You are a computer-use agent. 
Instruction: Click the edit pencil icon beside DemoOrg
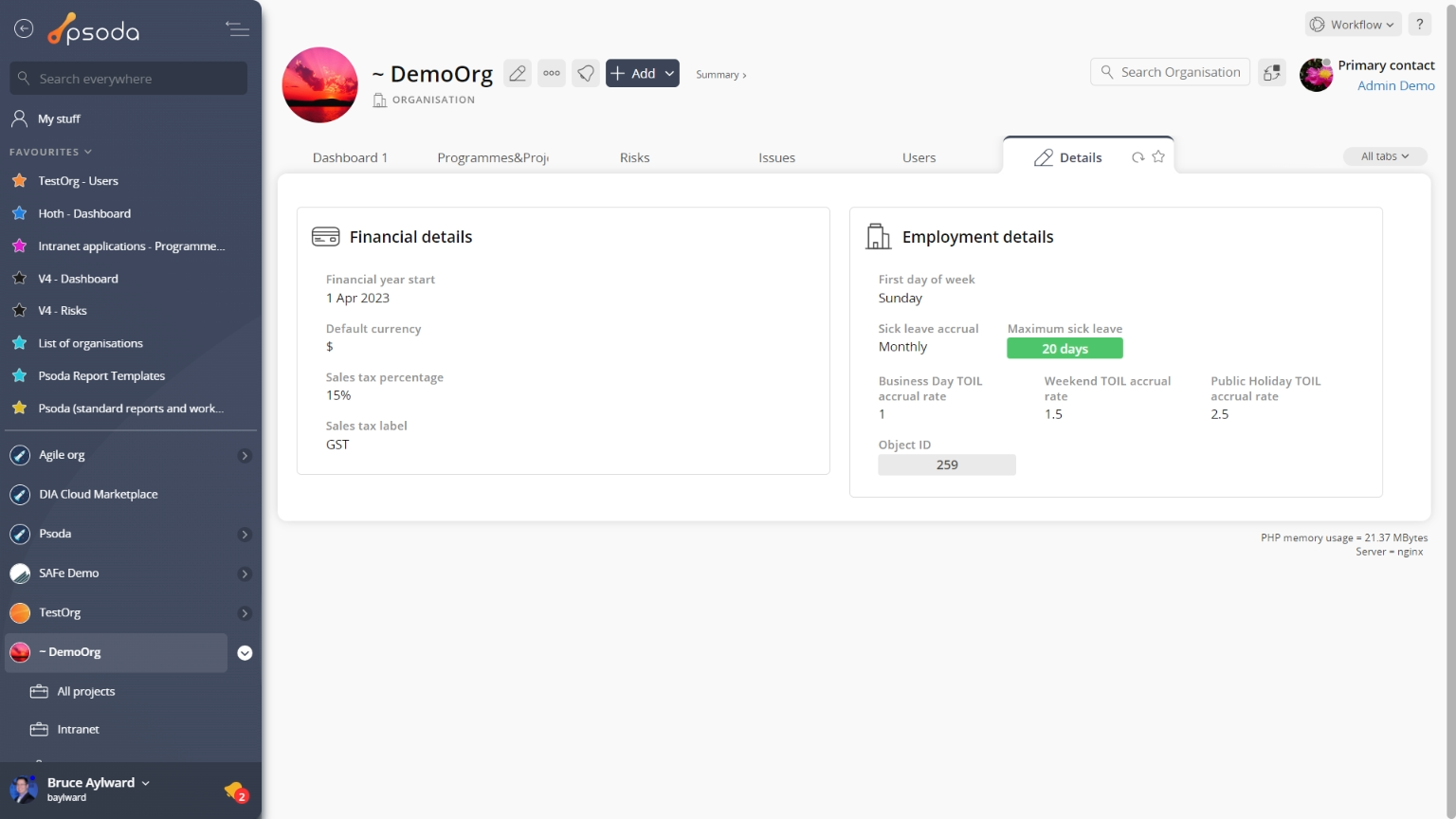click(518, 73)
